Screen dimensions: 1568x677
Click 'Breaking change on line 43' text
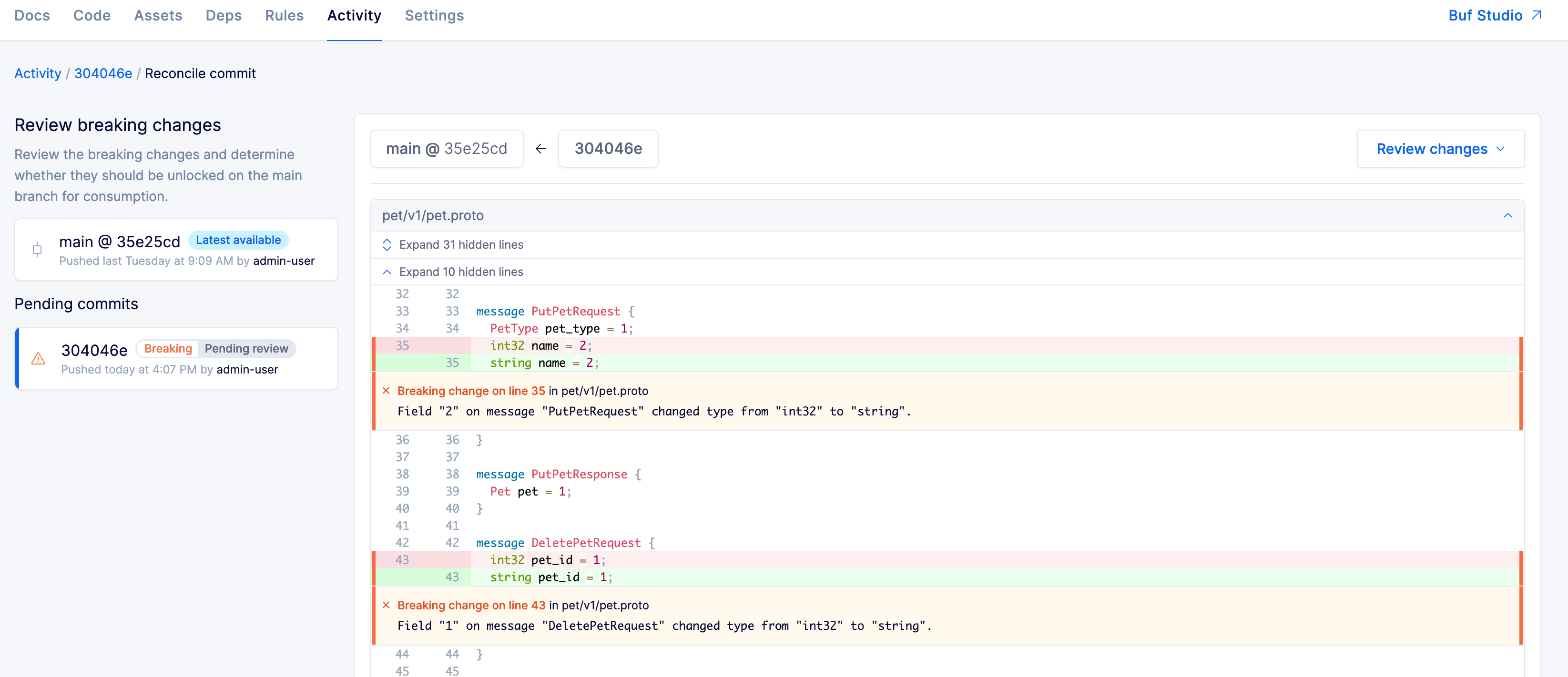[471, 605]
